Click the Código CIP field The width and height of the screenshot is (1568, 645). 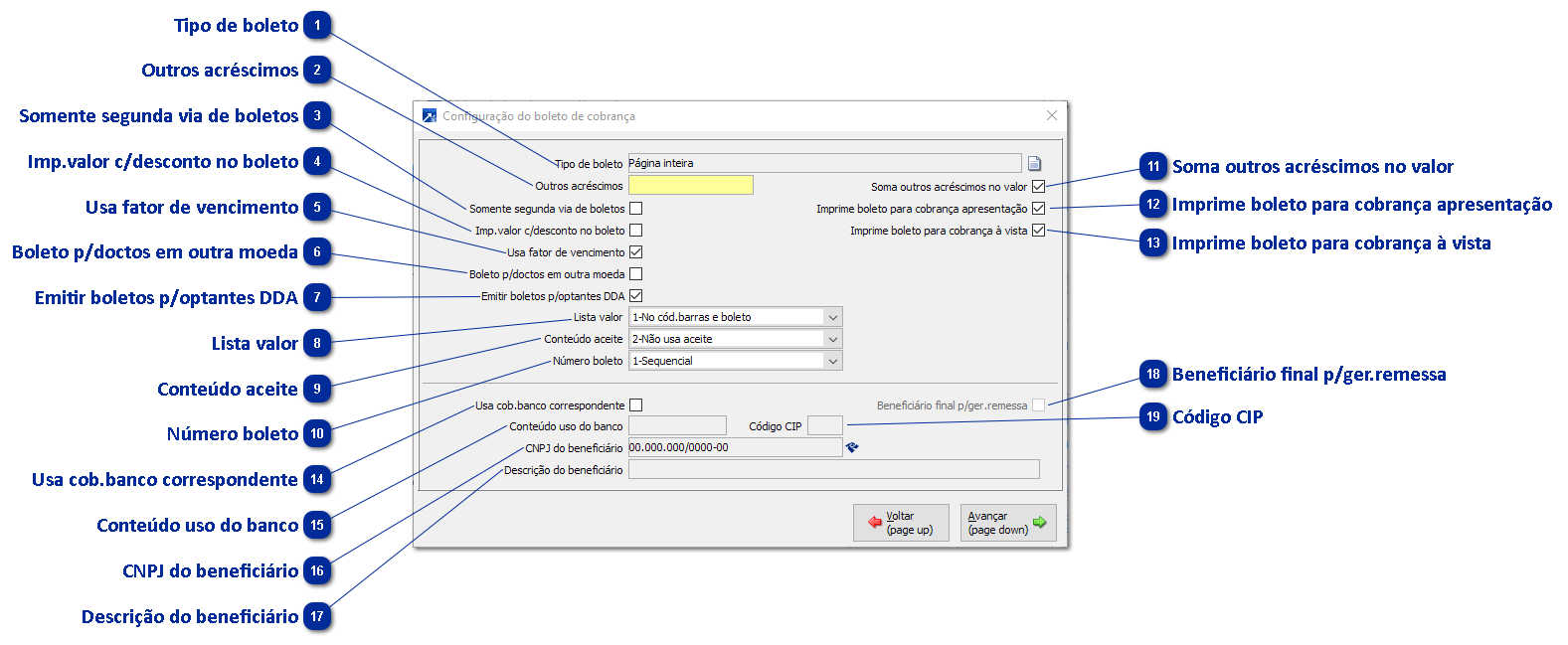pos(825,426)
